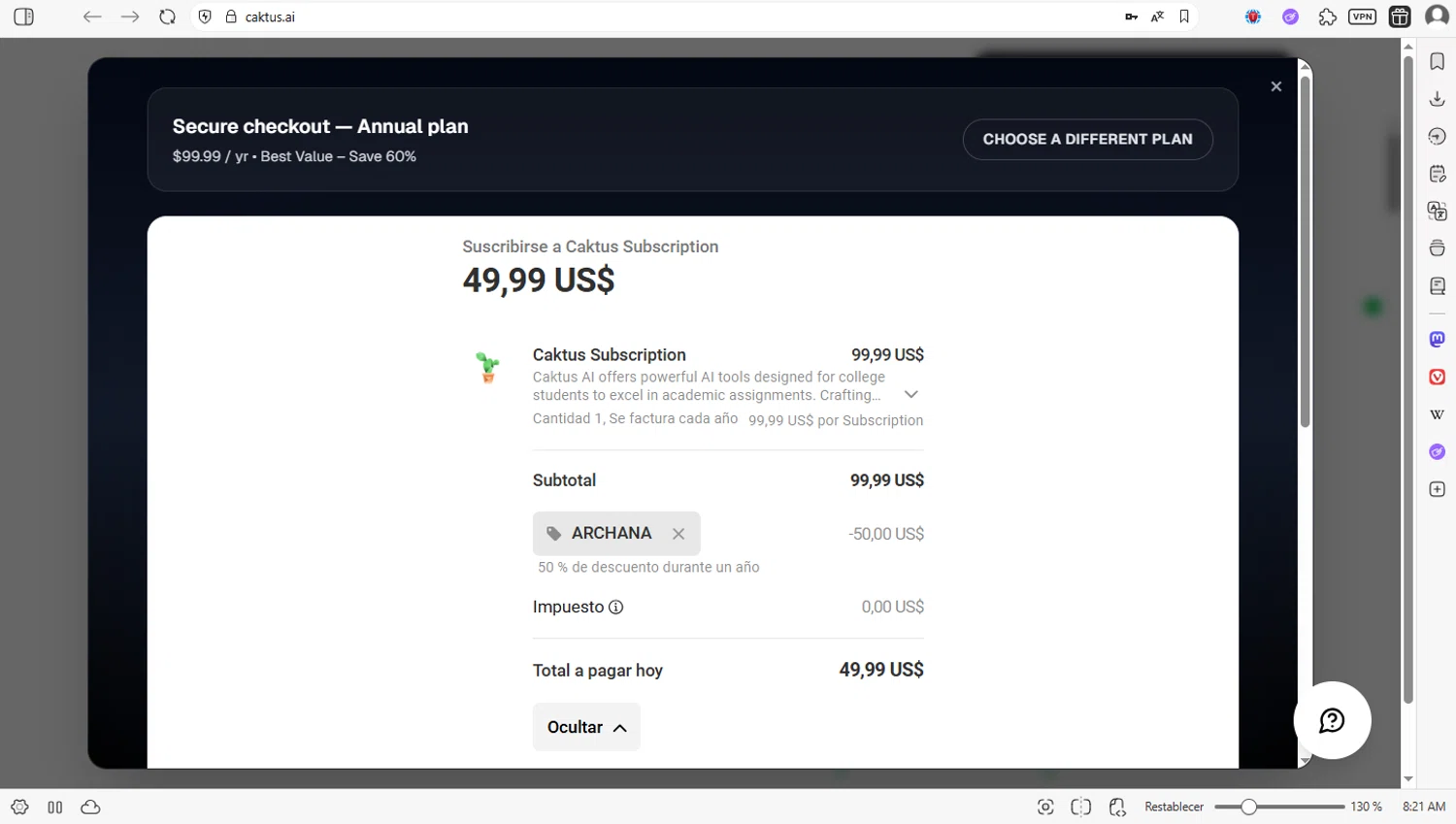The width and height of the screenshot is (1456, 824).
Task: Open page actions icon in status bar
Action: [x=1117, y=807]
